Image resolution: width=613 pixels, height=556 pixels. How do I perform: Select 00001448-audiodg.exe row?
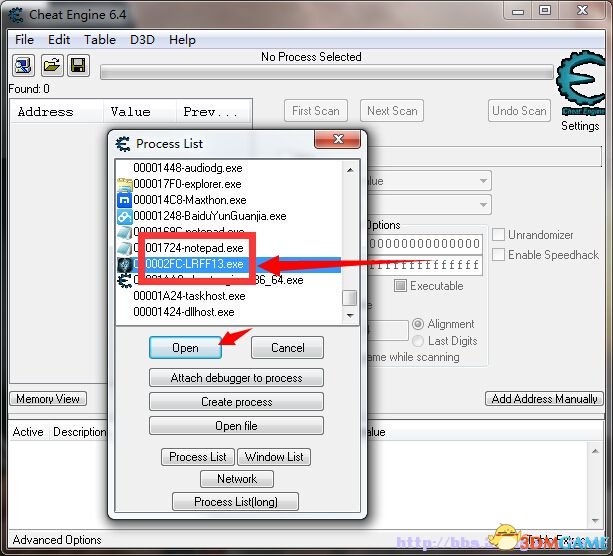tap(229, 168)
